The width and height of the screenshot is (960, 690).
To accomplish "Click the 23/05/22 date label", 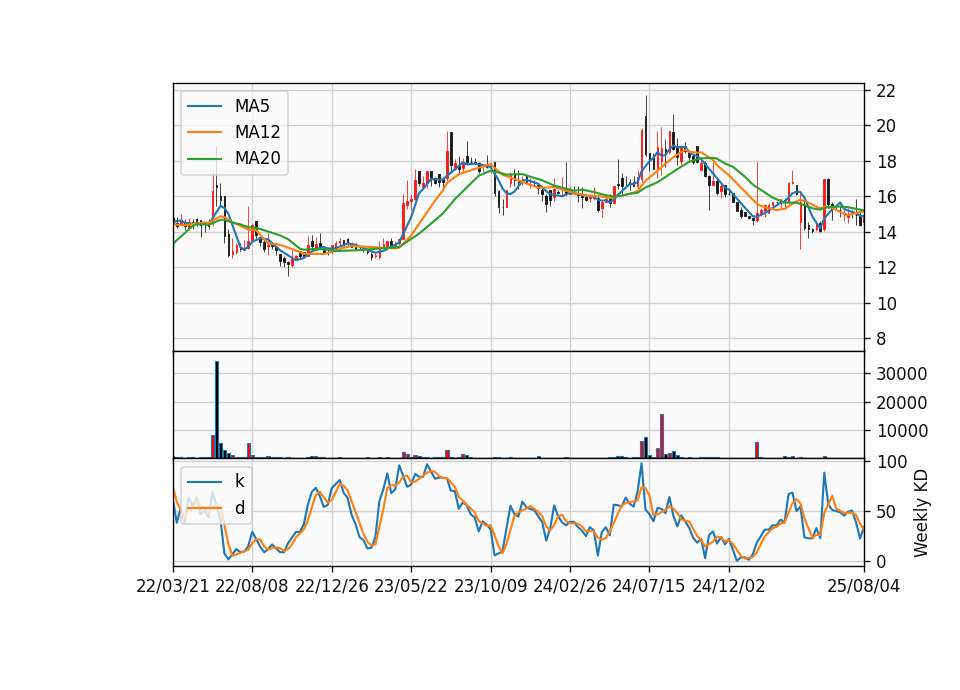I will pyautogui.click(x=411, y=586).
